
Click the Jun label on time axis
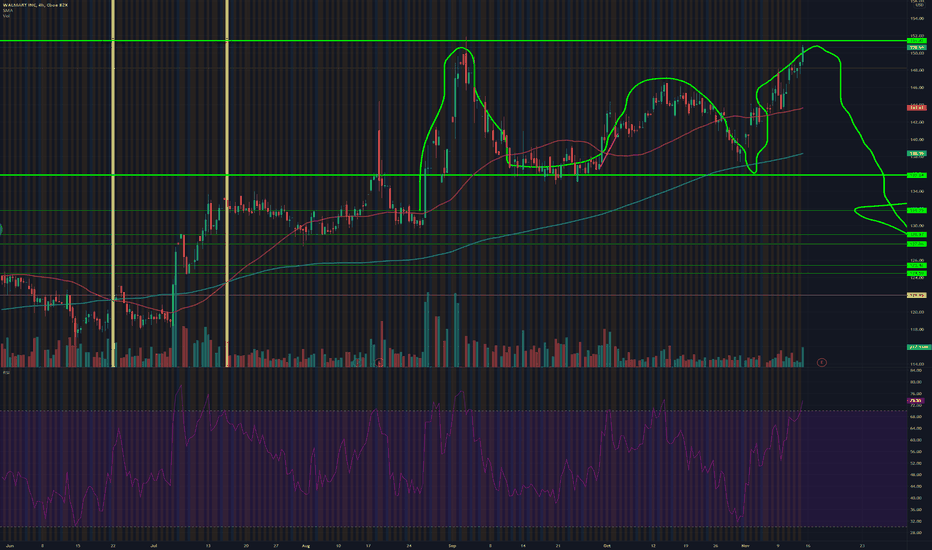click(9, 545)
